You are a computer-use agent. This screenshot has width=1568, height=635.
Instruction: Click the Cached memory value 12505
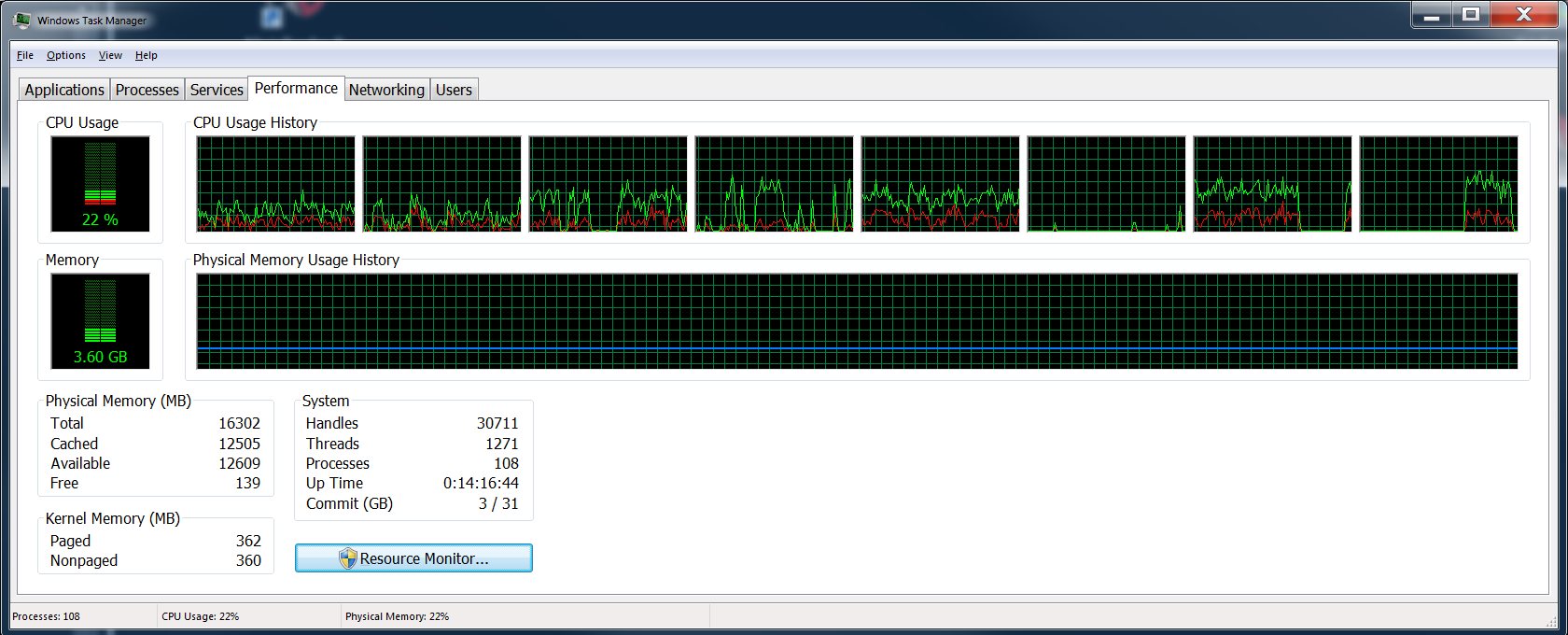(239, 444)
